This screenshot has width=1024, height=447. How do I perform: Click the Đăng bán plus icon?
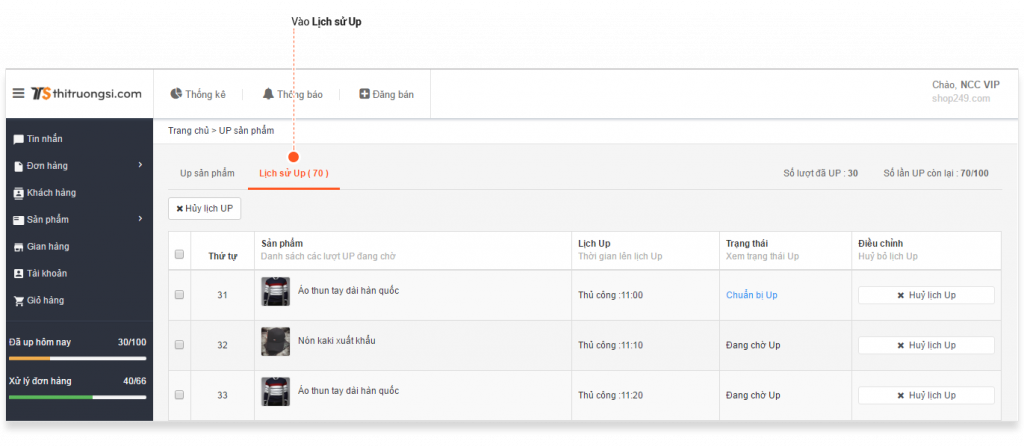(364, 94)
